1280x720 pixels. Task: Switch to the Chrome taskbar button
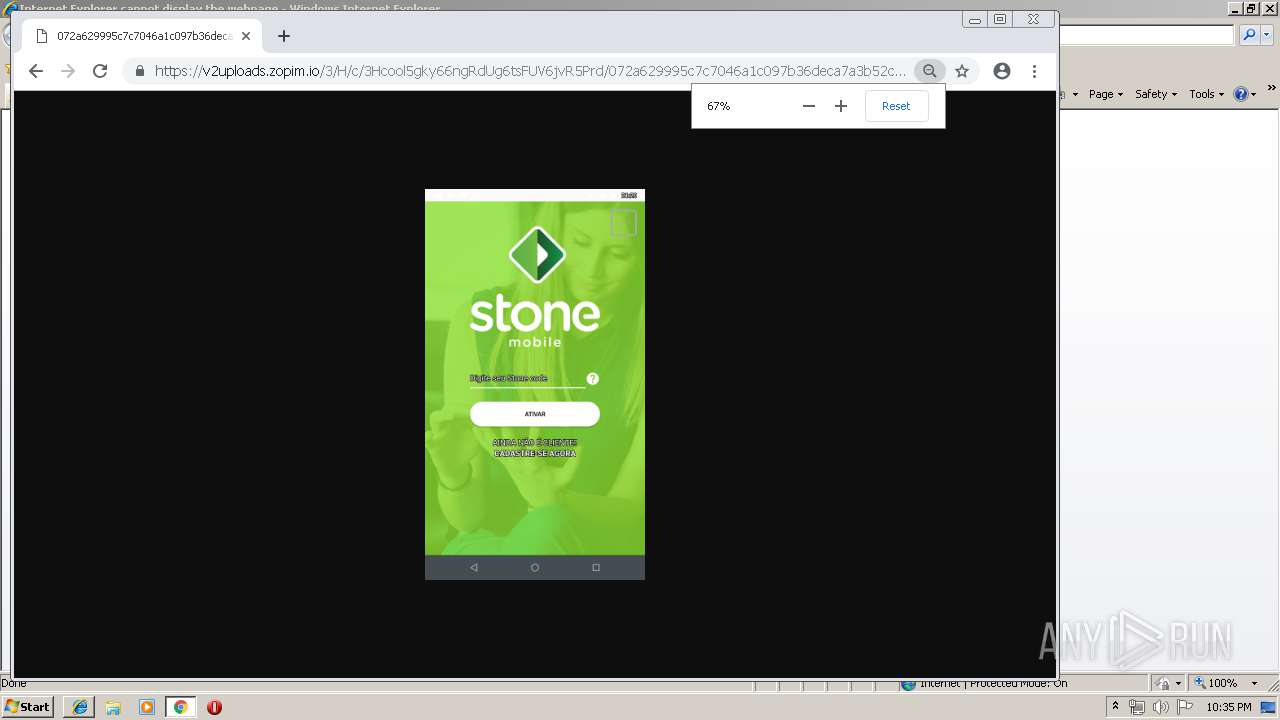tap(181, 707)
